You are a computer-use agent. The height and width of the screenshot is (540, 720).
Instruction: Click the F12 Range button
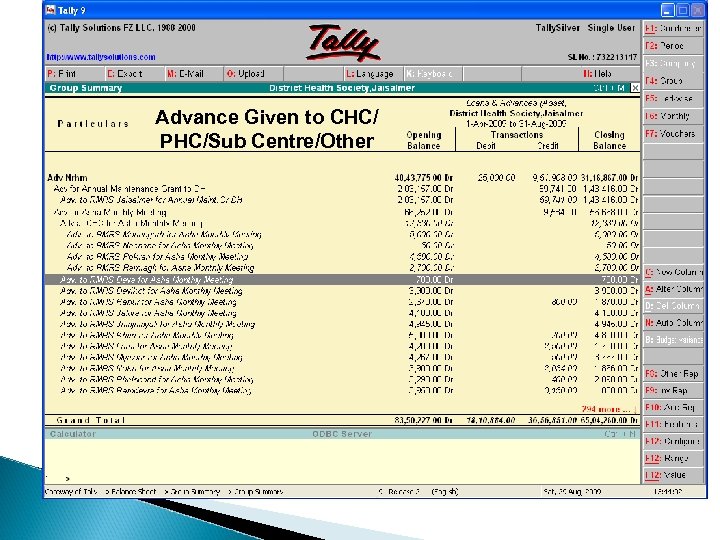673,458
